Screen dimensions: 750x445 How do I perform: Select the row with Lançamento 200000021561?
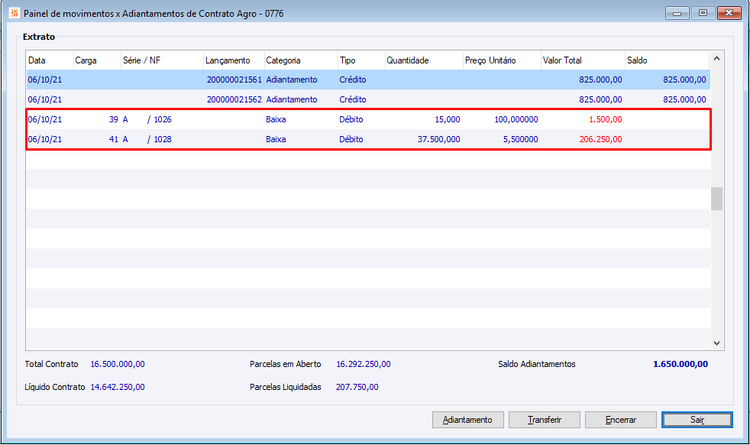pyautogui.click(x=368, y=79)
